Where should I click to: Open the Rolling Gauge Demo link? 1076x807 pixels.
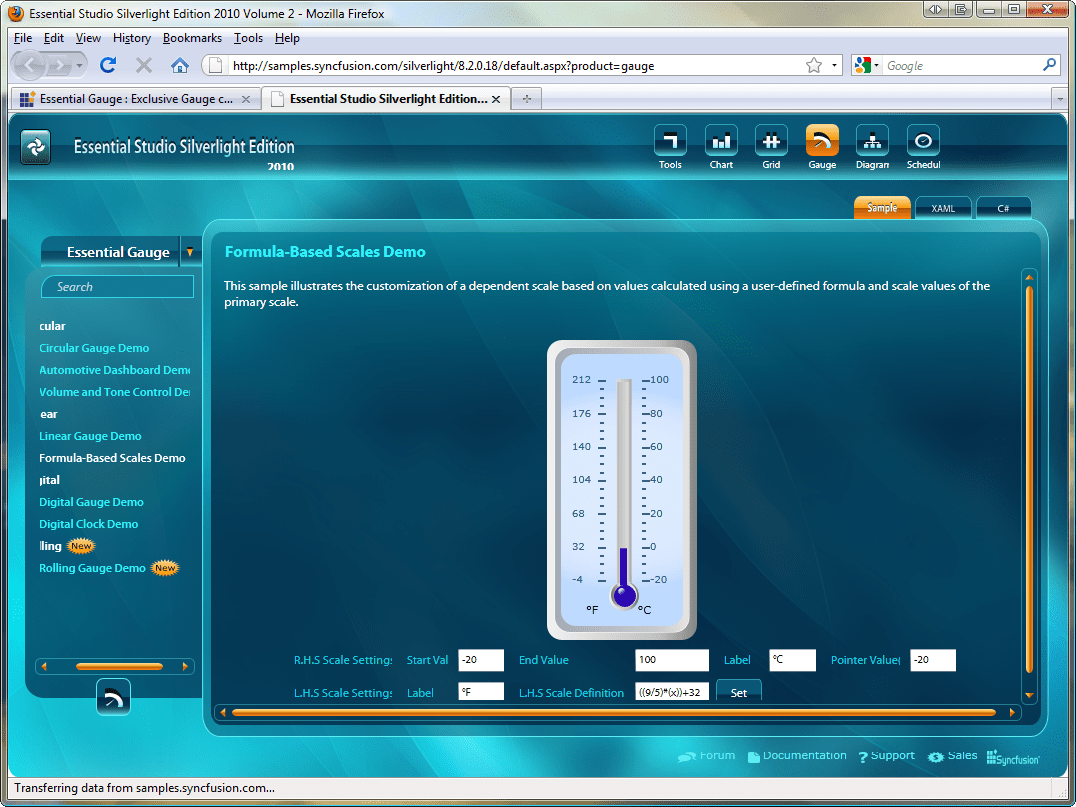(x=92, y=568)
